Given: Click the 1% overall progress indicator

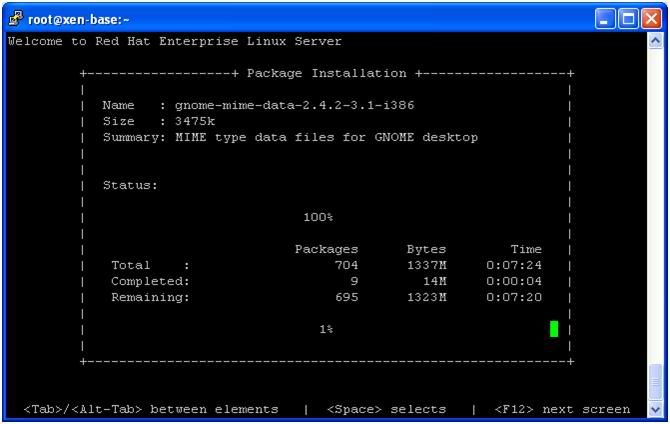Looking at the screenshot, I should [x=326, y=329].
